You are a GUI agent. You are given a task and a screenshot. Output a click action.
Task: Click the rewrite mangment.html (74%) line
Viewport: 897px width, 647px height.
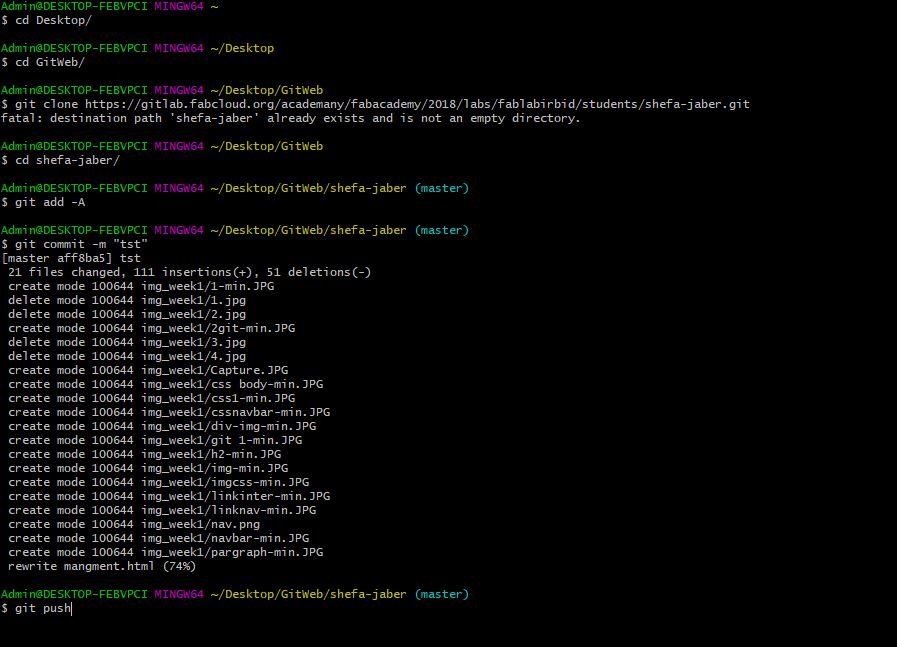tap(102, 566)
